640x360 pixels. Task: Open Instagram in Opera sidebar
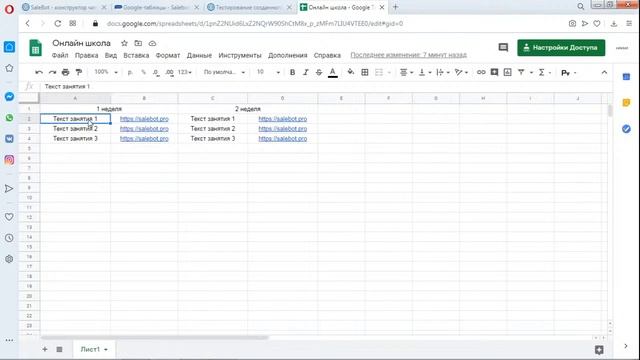point(9,160)
